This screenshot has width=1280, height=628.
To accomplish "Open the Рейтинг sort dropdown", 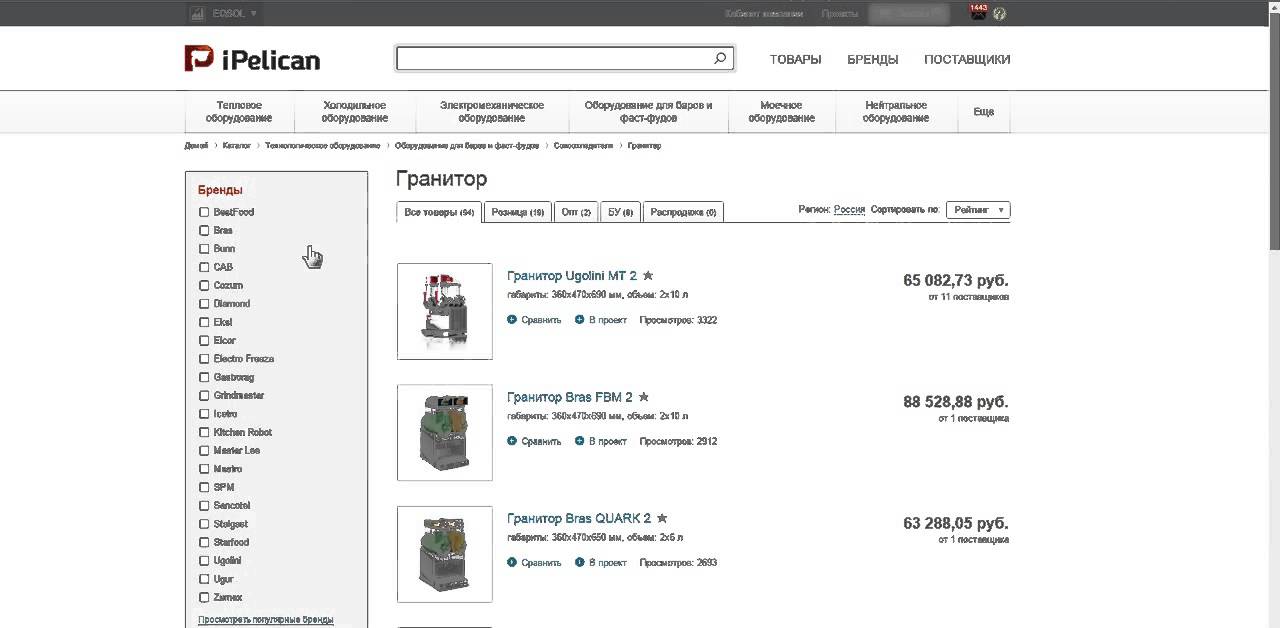I will [x=978, y=210].
